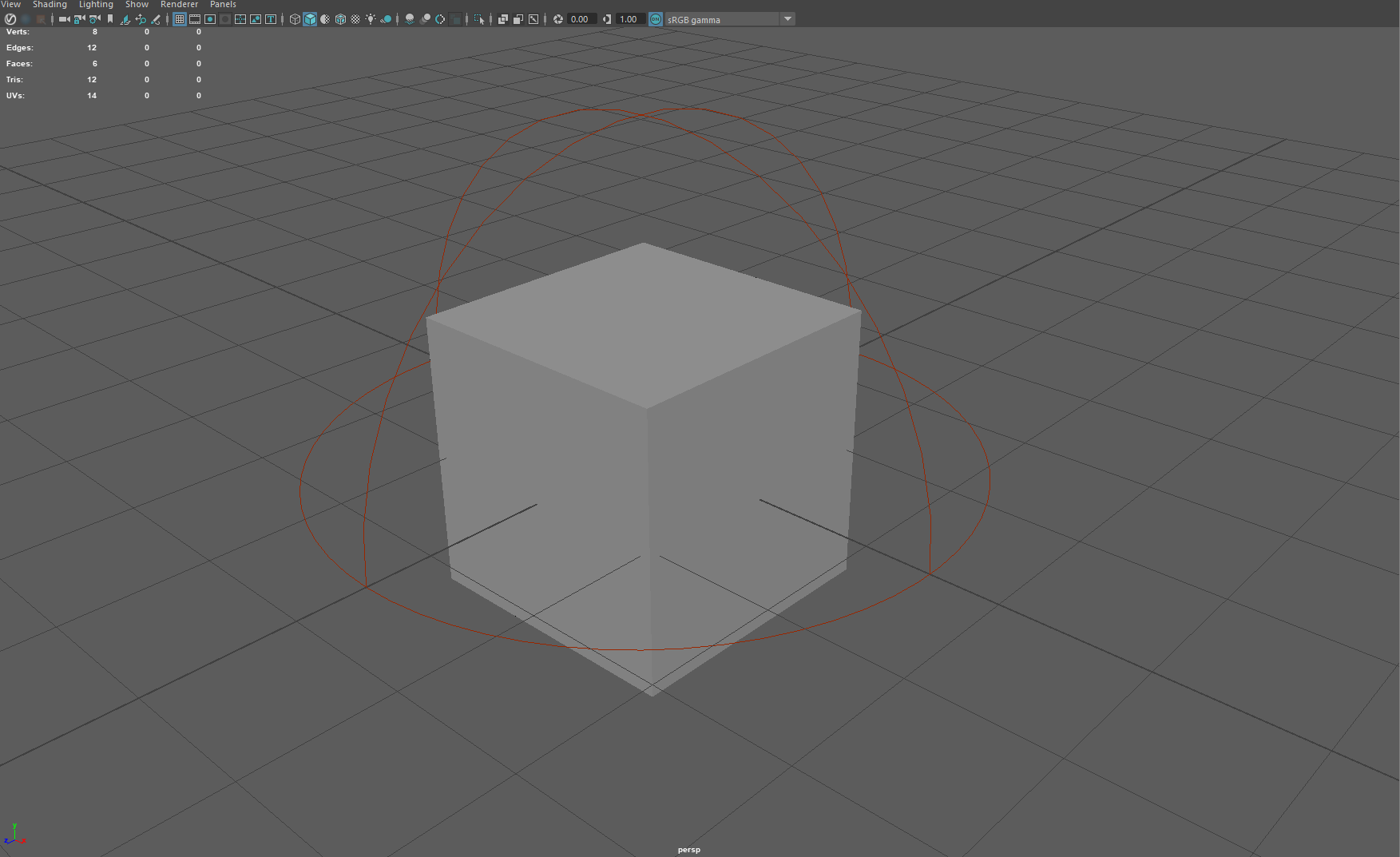Click the 'Faces:' heads-up label
The image size is (1400, 857).
tap(19, 64)
